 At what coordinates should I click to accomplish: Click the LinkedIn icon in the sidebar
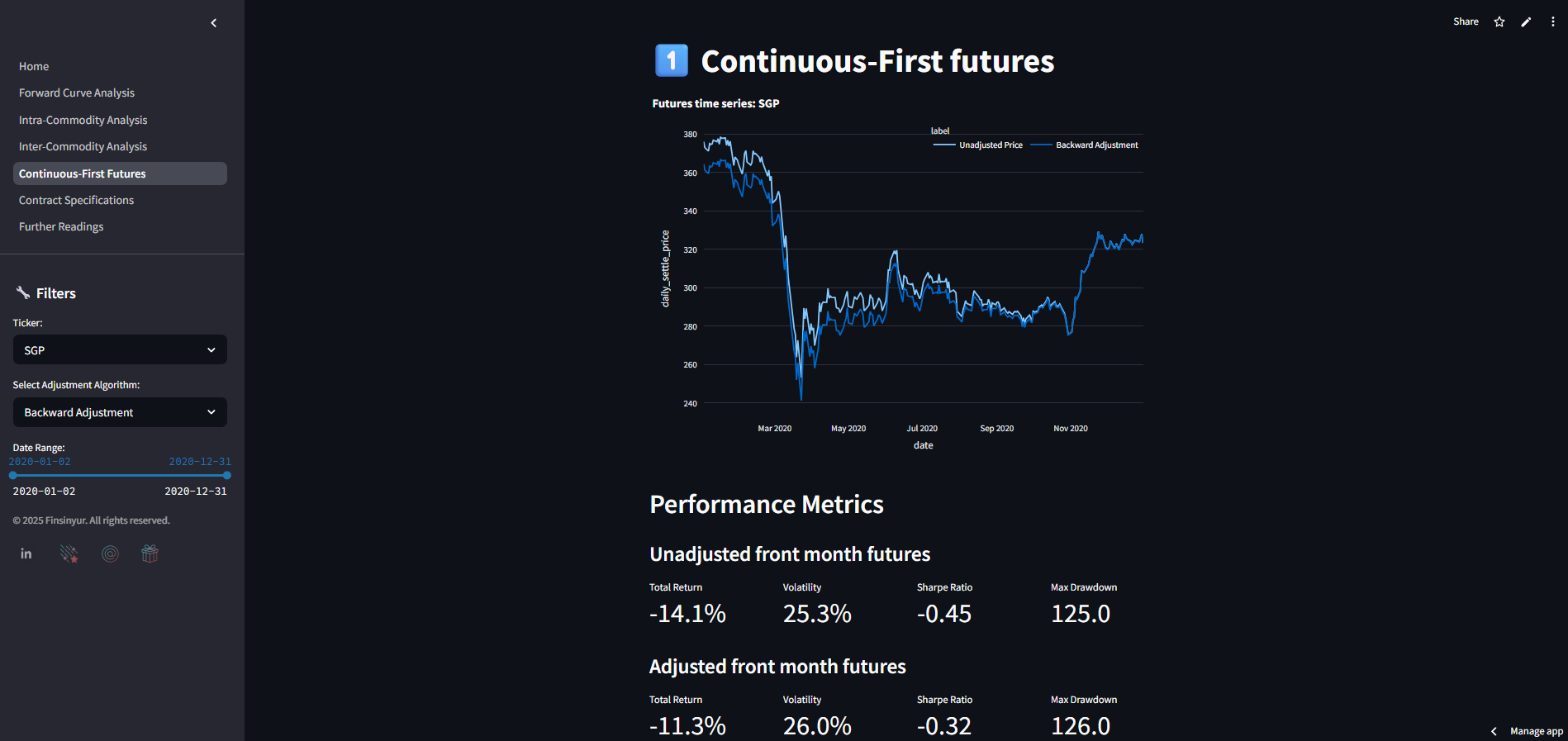[x=26, y=553]
